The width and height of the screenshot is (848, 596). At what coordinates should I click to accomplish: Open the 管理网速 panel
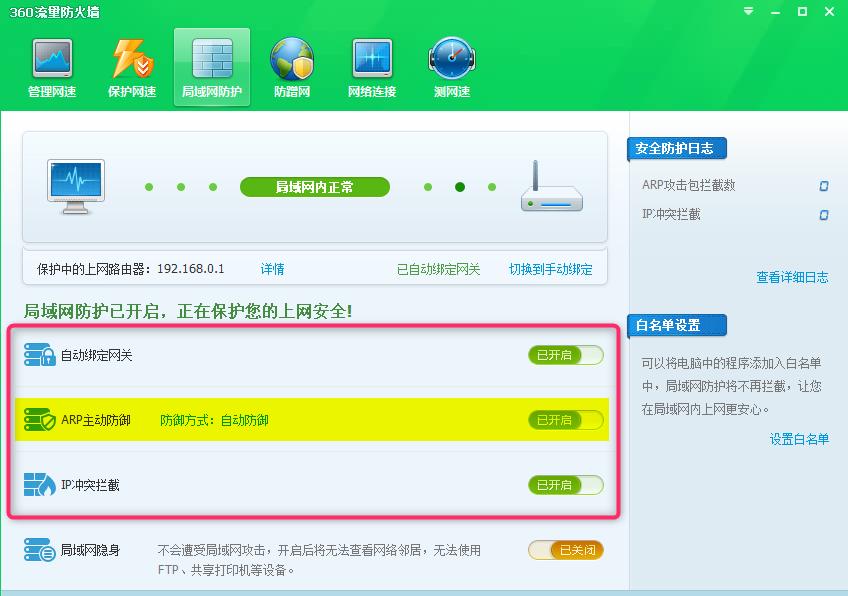[52, 66]
